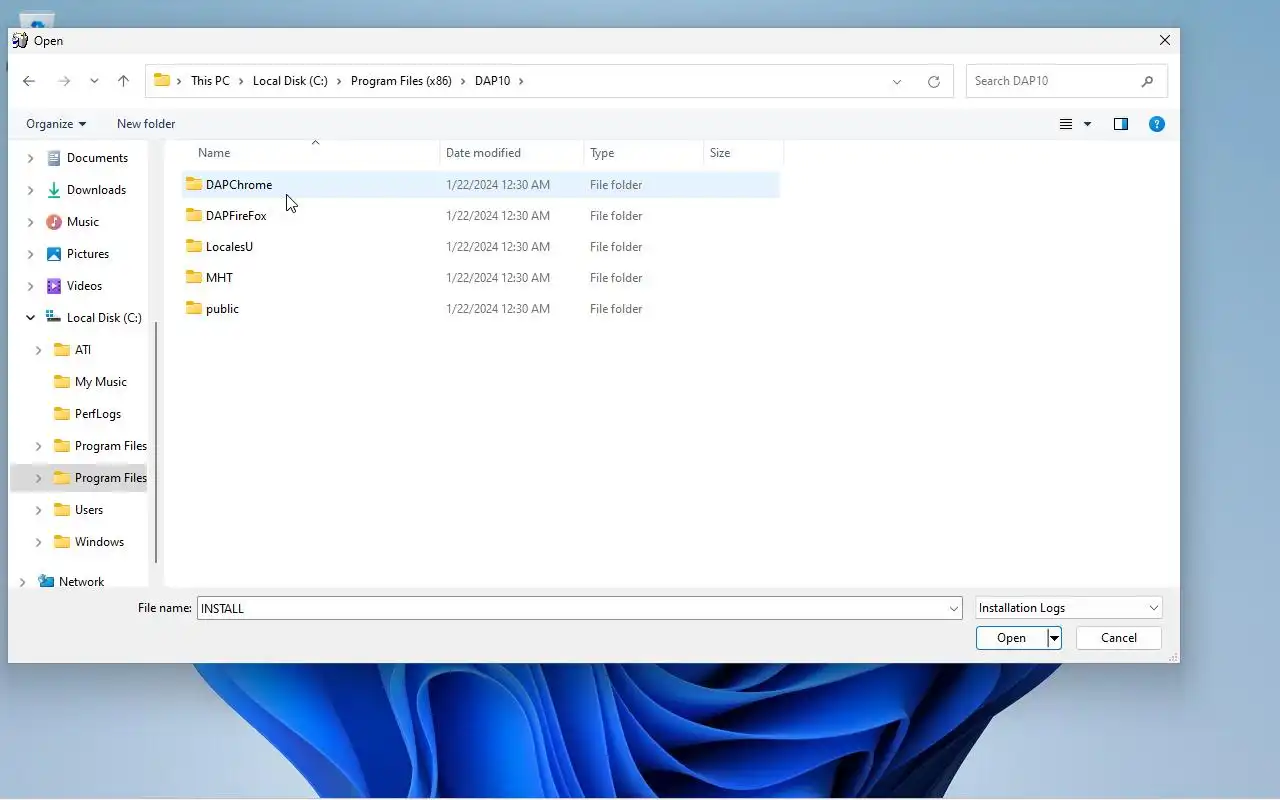Click the refresh icon in address bar
1280x800 pixels.
[934, 82]
